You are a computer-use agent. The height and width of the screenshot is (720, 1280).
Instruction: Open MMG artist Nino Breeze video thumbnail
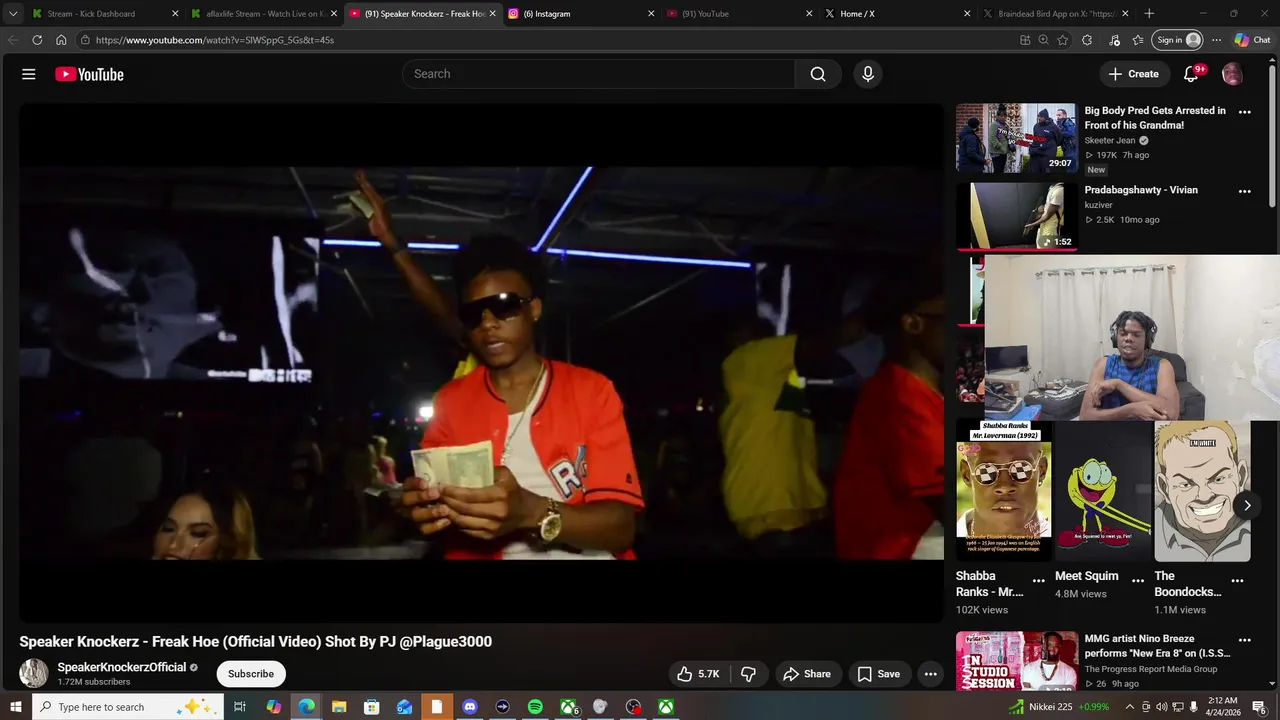1016,661
